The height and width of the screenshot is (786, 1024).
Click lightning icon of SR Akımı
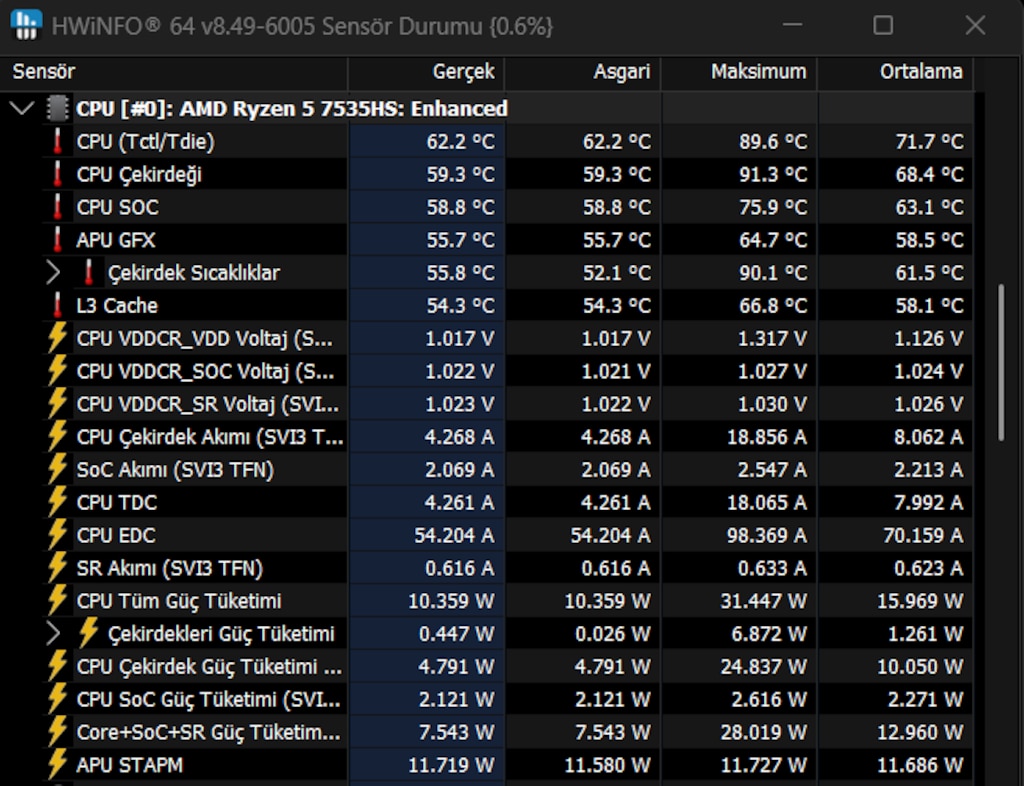pos(57,567)
